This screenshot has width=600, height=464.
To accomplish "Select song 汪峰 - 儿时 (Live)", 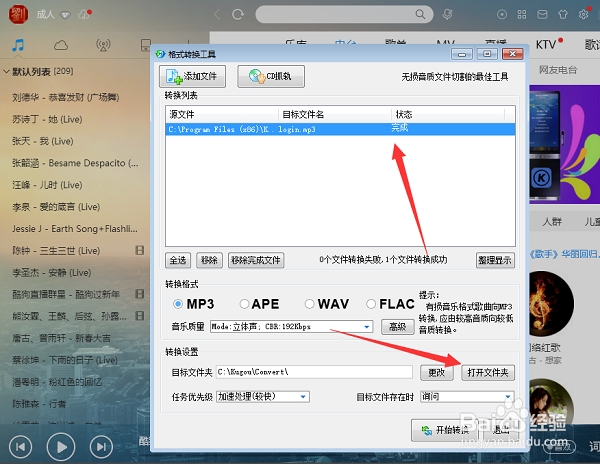I will (47, 185).
